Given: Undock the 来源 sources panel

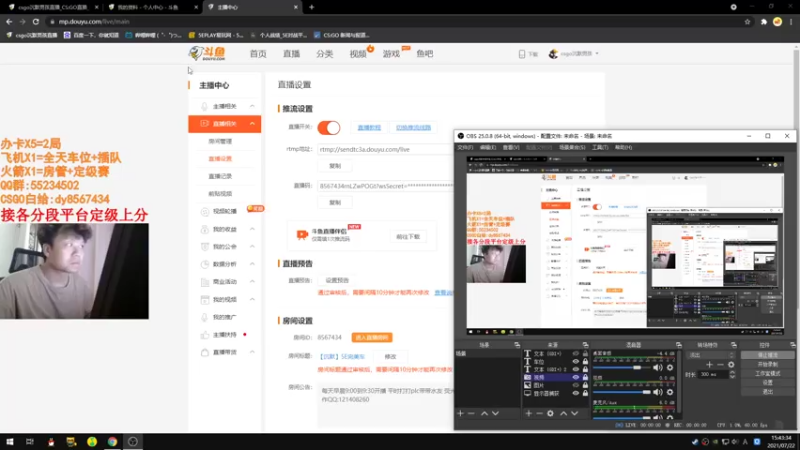Looking at the screenshot, I should 585,345.
